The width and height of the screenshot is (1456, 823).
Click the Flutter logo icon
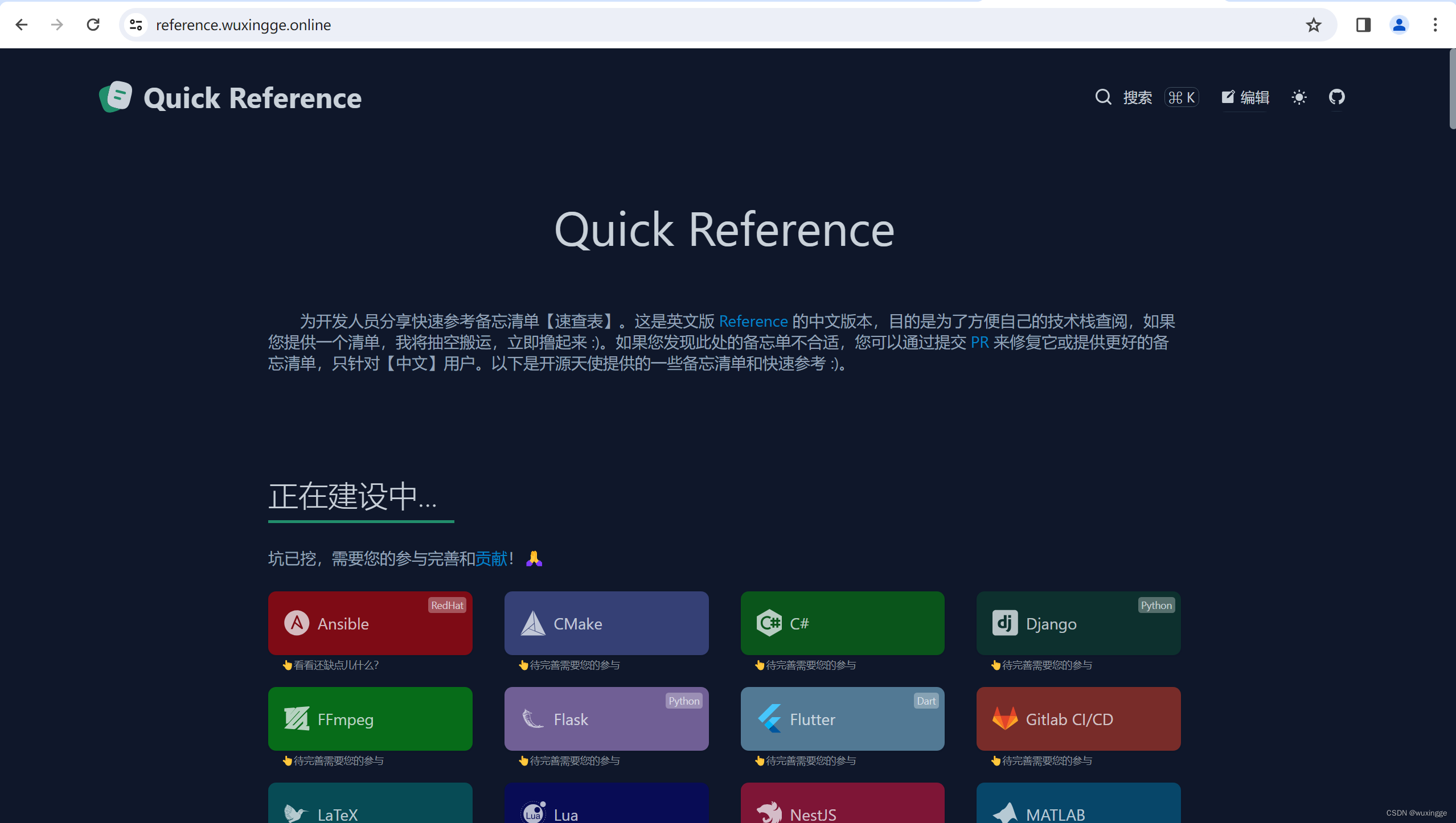click(x=769, y=719)
